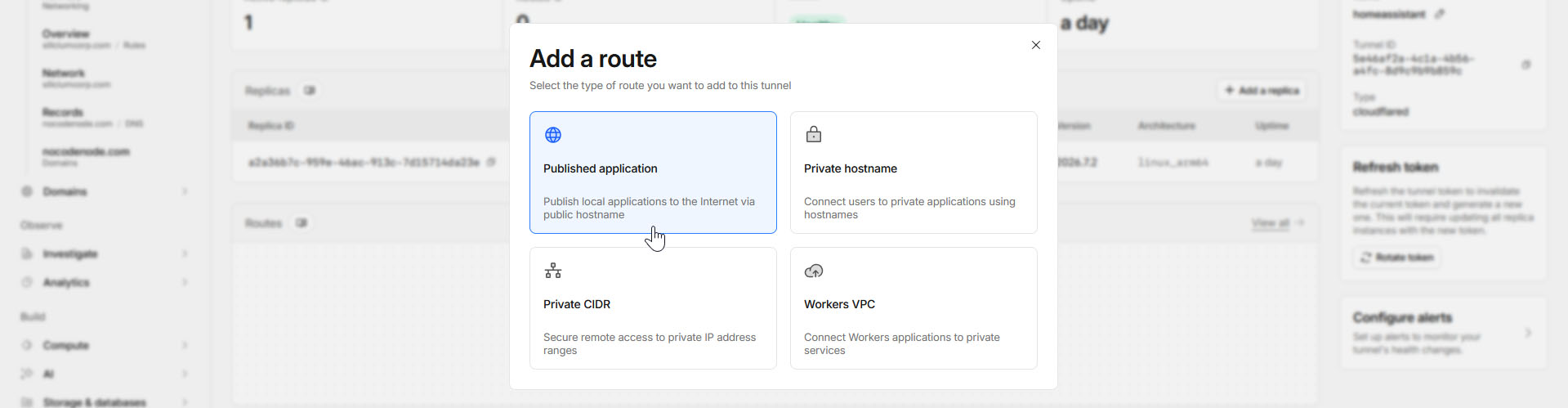Copy the Tunnel ID value
This screenshot has width=1568, height=408.
click(x=1526, y=65)
